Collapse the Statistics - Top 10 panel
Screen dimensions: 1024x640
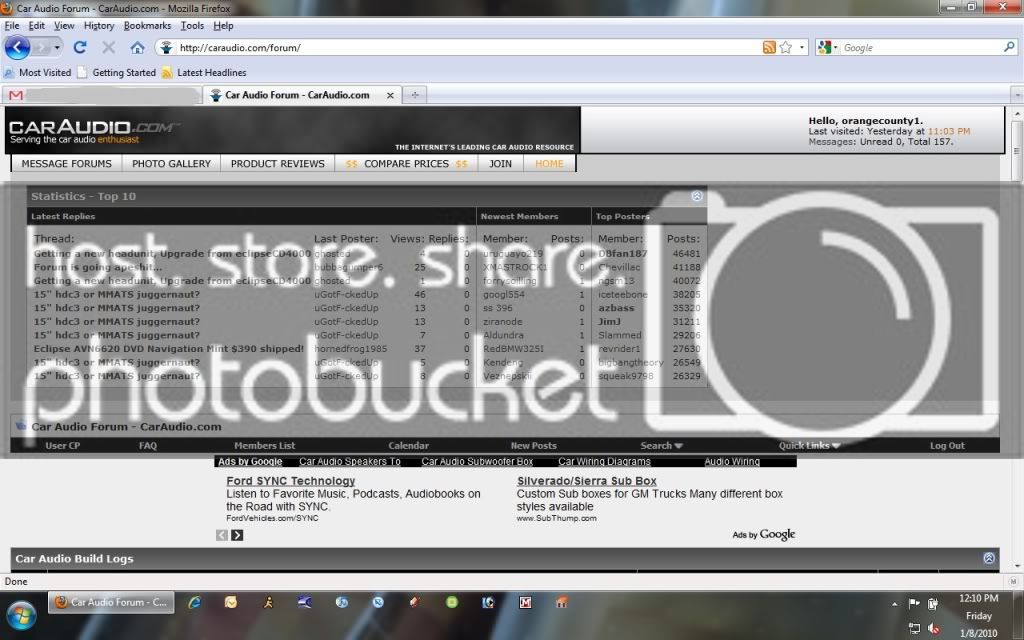(697, 196)
